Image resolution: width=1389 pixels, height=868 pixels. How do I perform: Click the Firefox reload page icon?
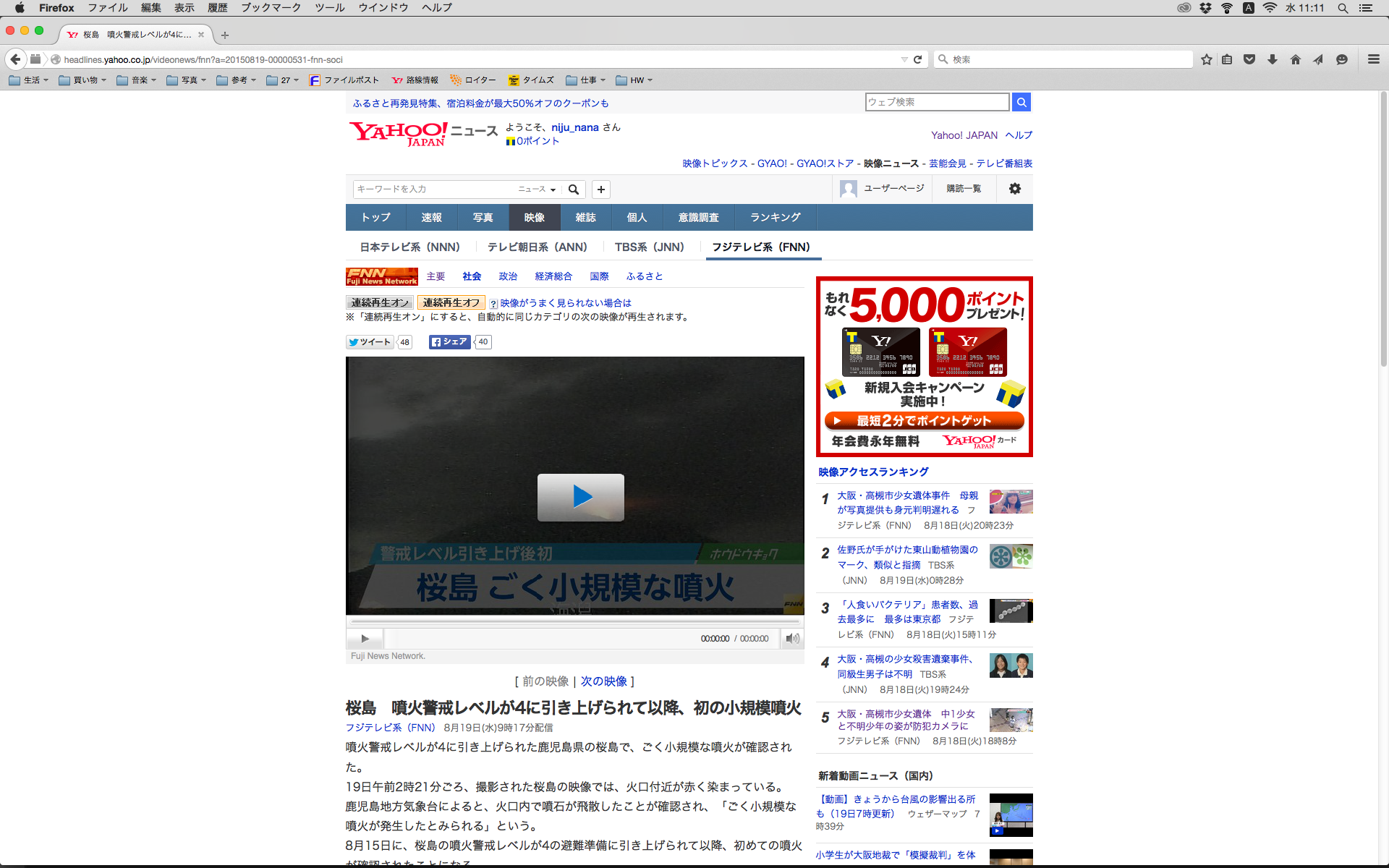917,59
